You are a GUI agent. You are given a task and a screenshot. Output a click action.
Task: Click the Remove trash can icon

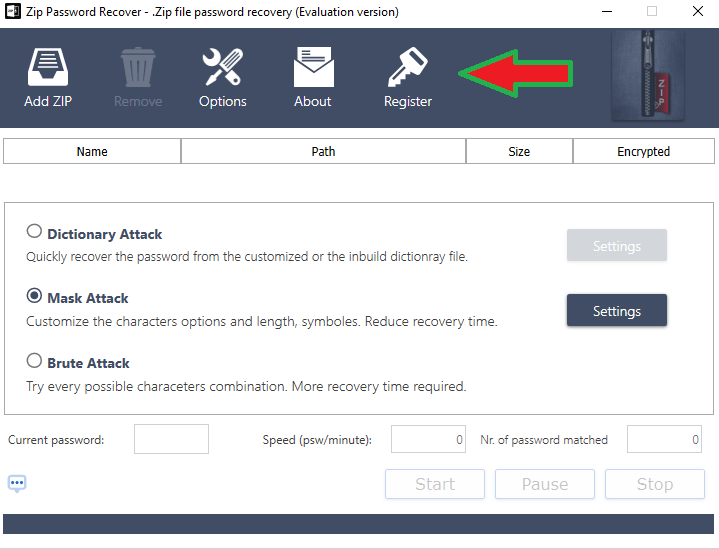(138, 67)
